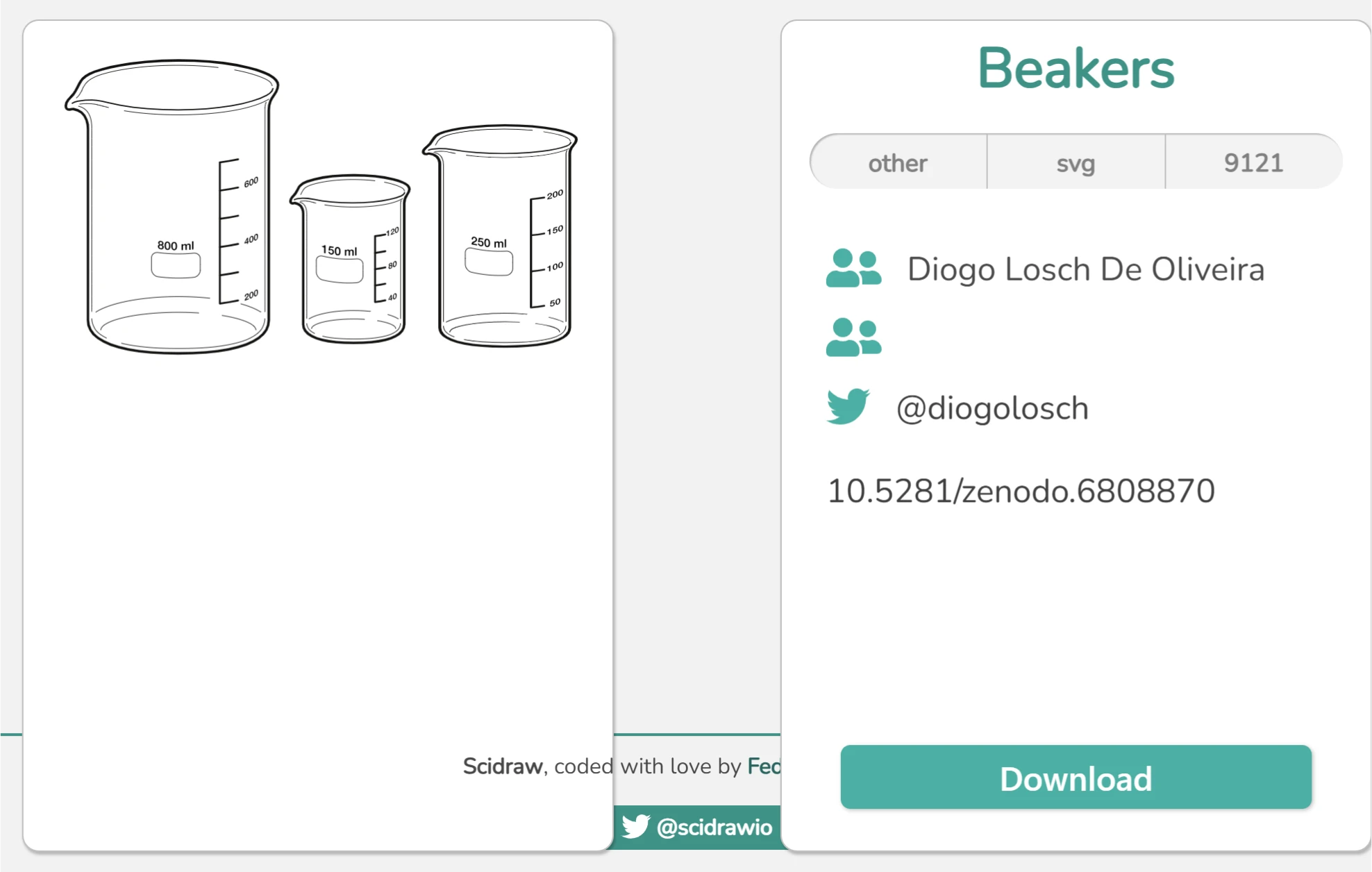Click the green "Fed" link in footer
The image size is (1372, 872).
click(x=763, y=766)
